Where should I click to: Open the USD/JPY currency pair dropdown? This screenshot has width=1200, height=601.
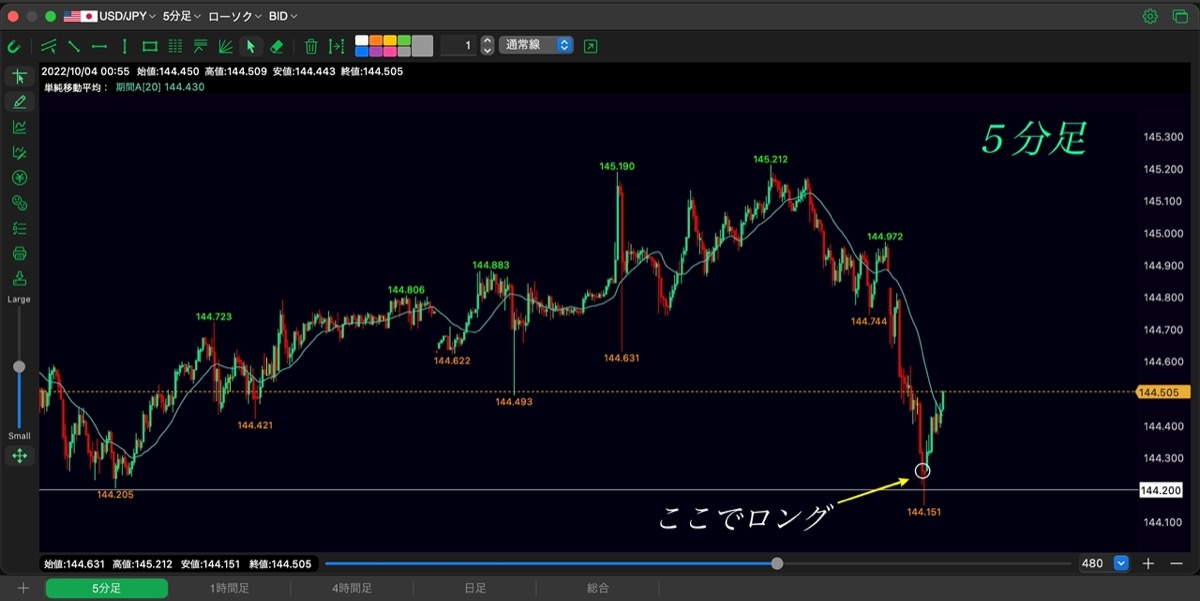click(110, 16)
